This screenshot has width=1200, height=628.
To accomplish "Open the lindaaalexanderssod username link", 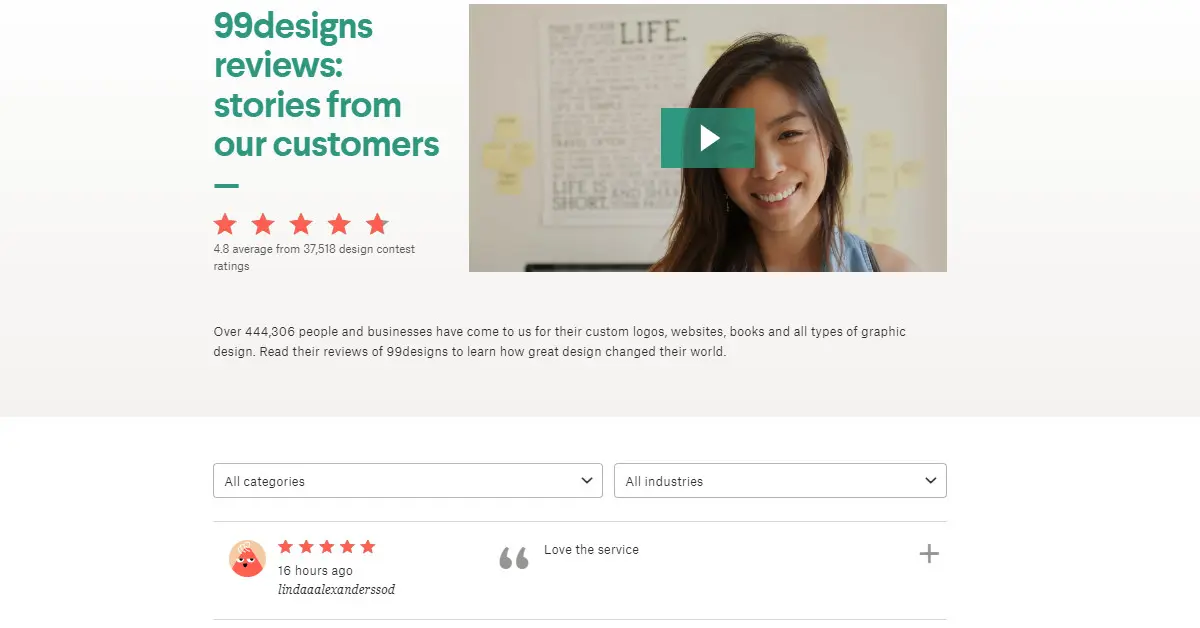I will coord(336,590).
